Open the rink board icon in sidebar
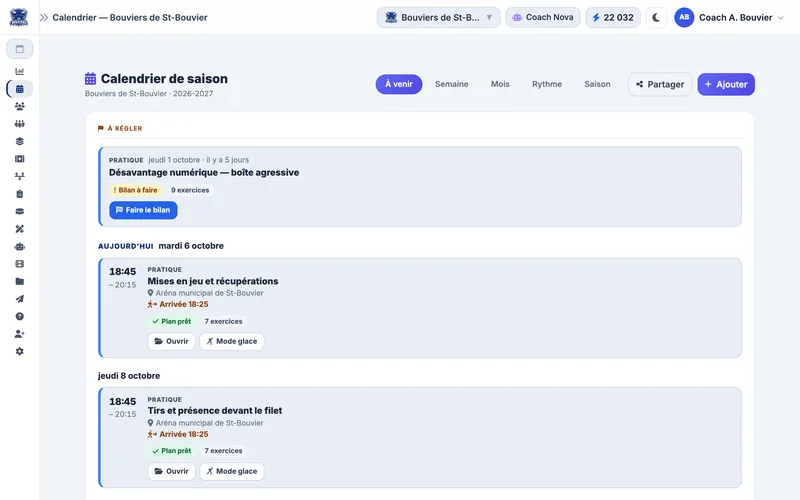Screen dimensions: 800x500 (x=19, y=159)
